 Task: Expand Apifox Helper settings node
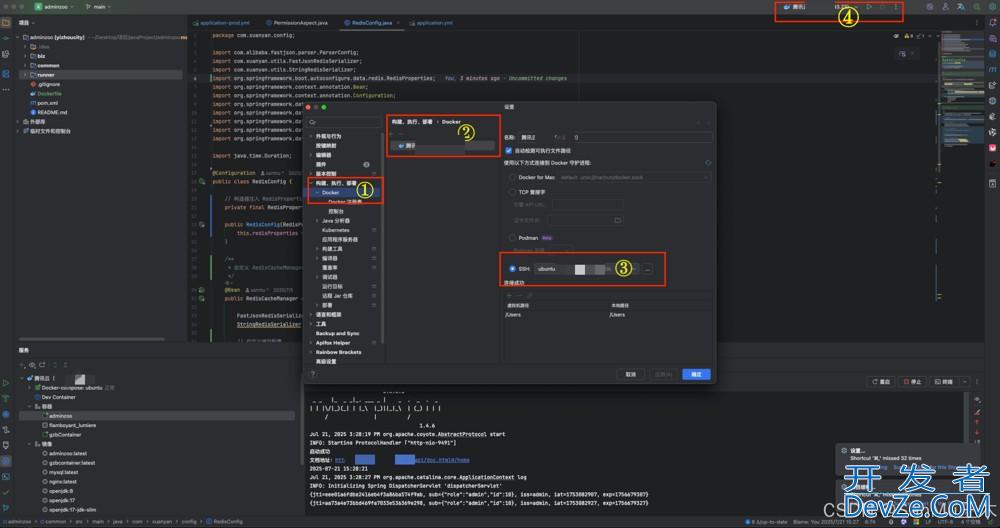point(311,343)
